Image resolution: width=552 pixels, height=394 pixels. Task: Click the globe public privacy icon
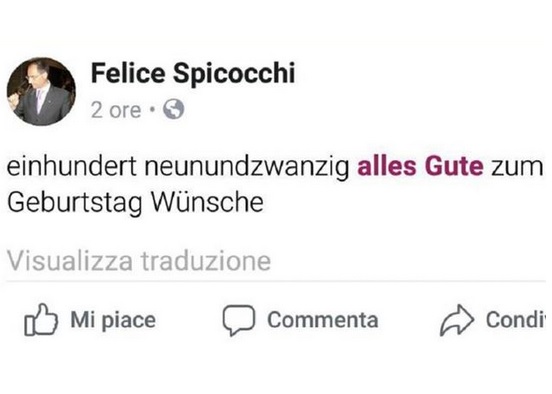pos(173,109)
